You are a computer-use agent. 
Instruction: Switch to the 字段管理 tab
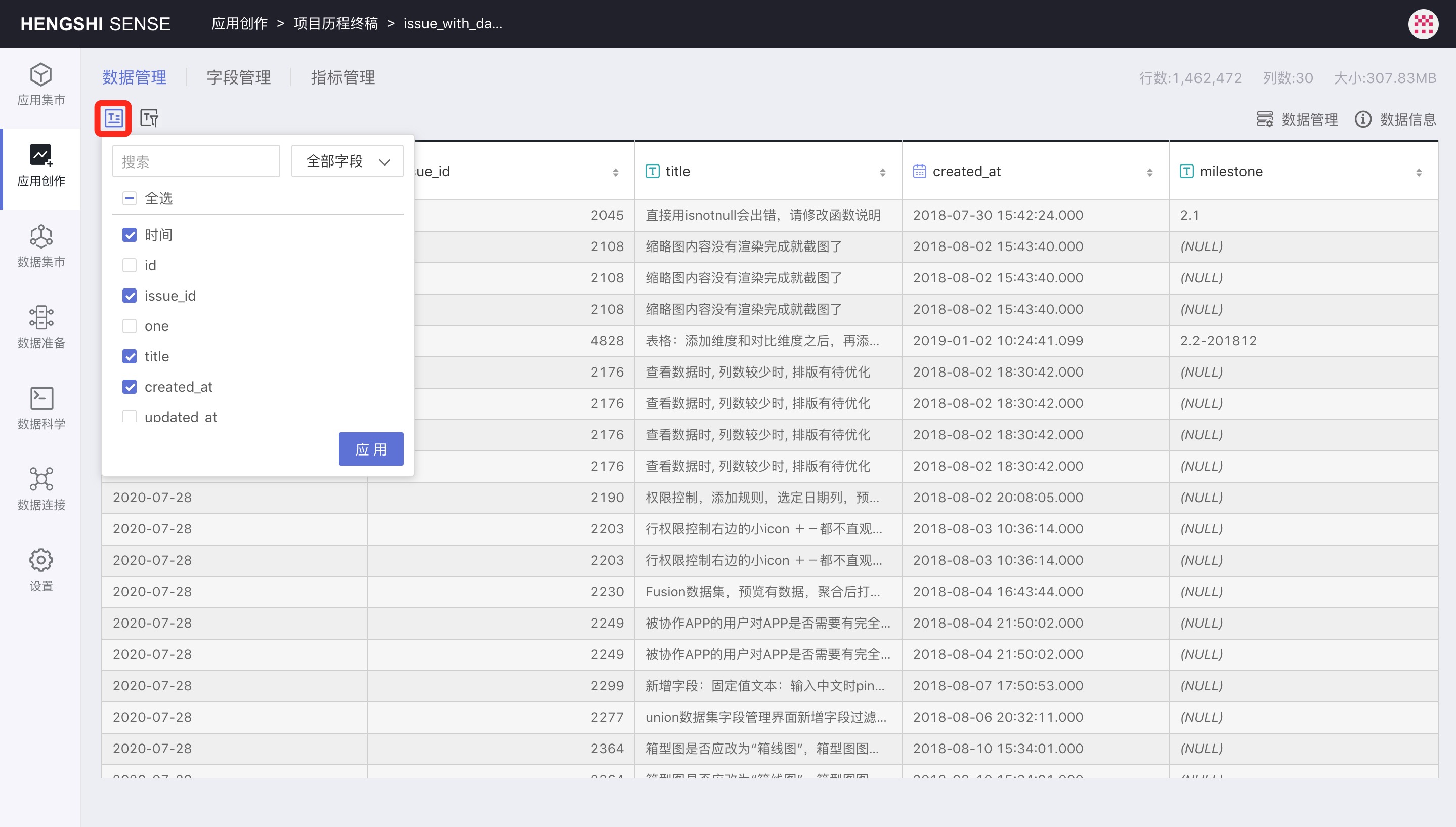[x=238, y=77]
